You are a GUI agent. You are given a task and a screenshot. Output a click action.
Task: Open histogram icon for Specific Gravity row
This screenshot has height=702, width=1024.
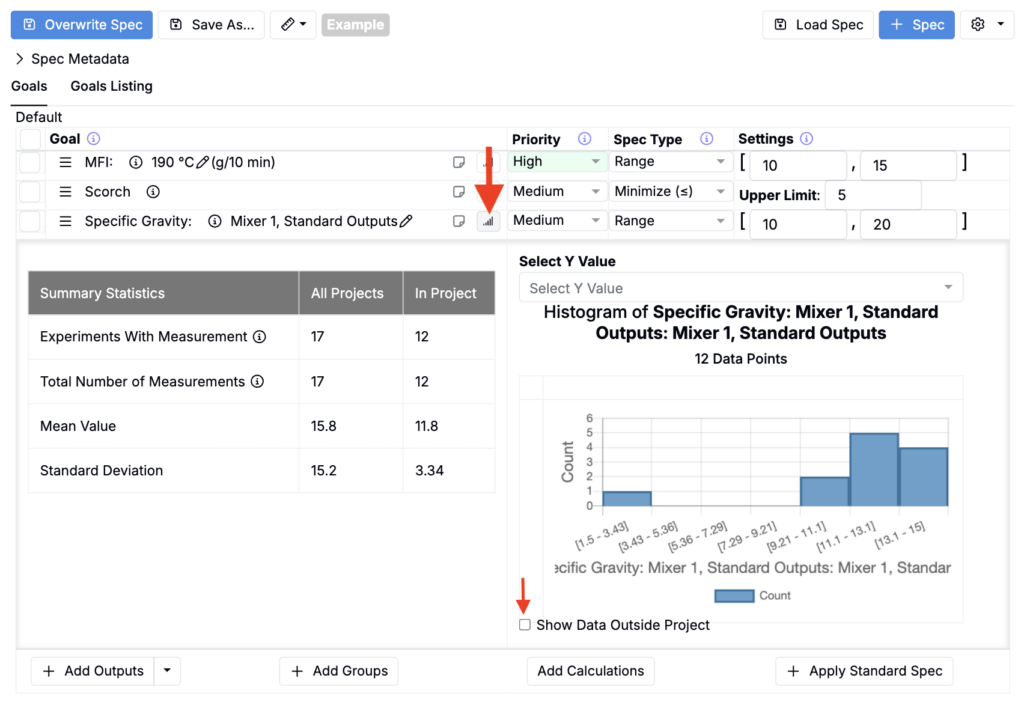[x=487, y=221]
